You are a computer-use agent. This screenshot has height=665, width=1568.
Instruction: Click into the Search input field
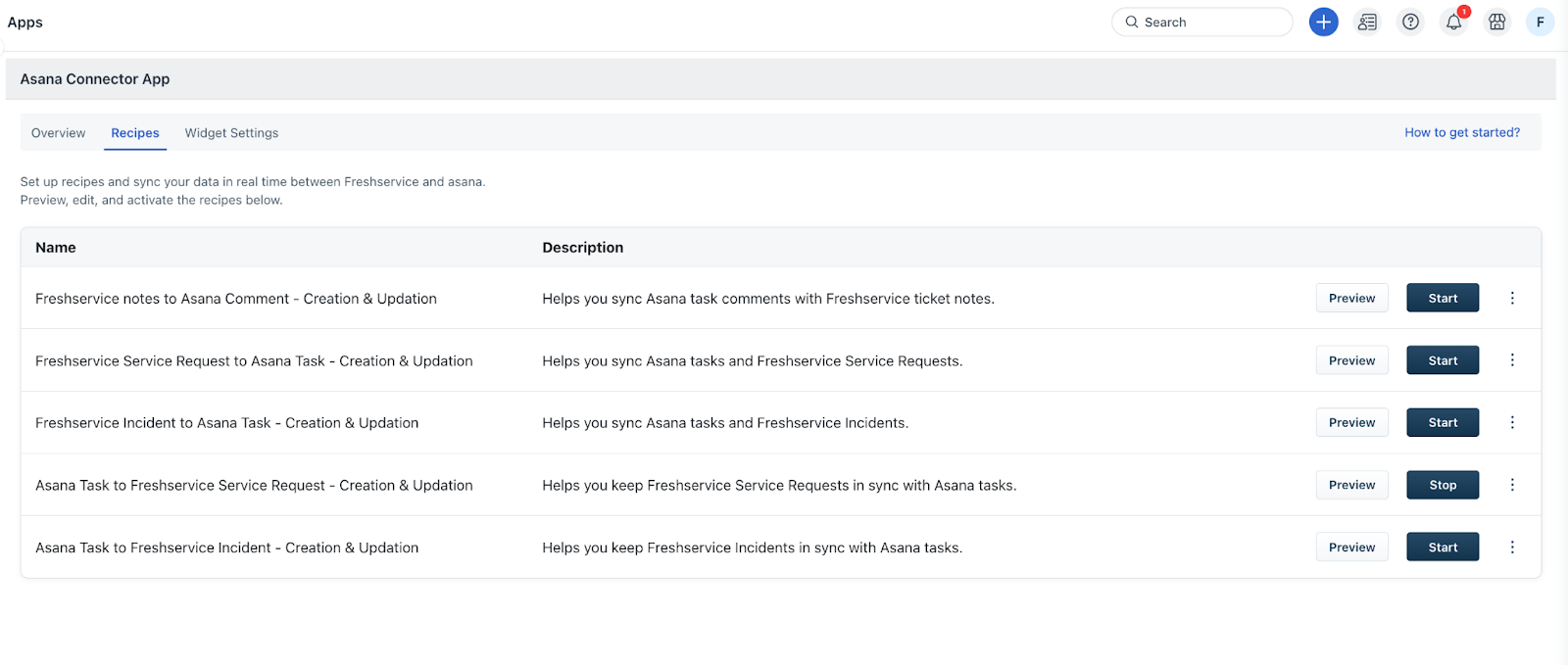pos(1201,22)
